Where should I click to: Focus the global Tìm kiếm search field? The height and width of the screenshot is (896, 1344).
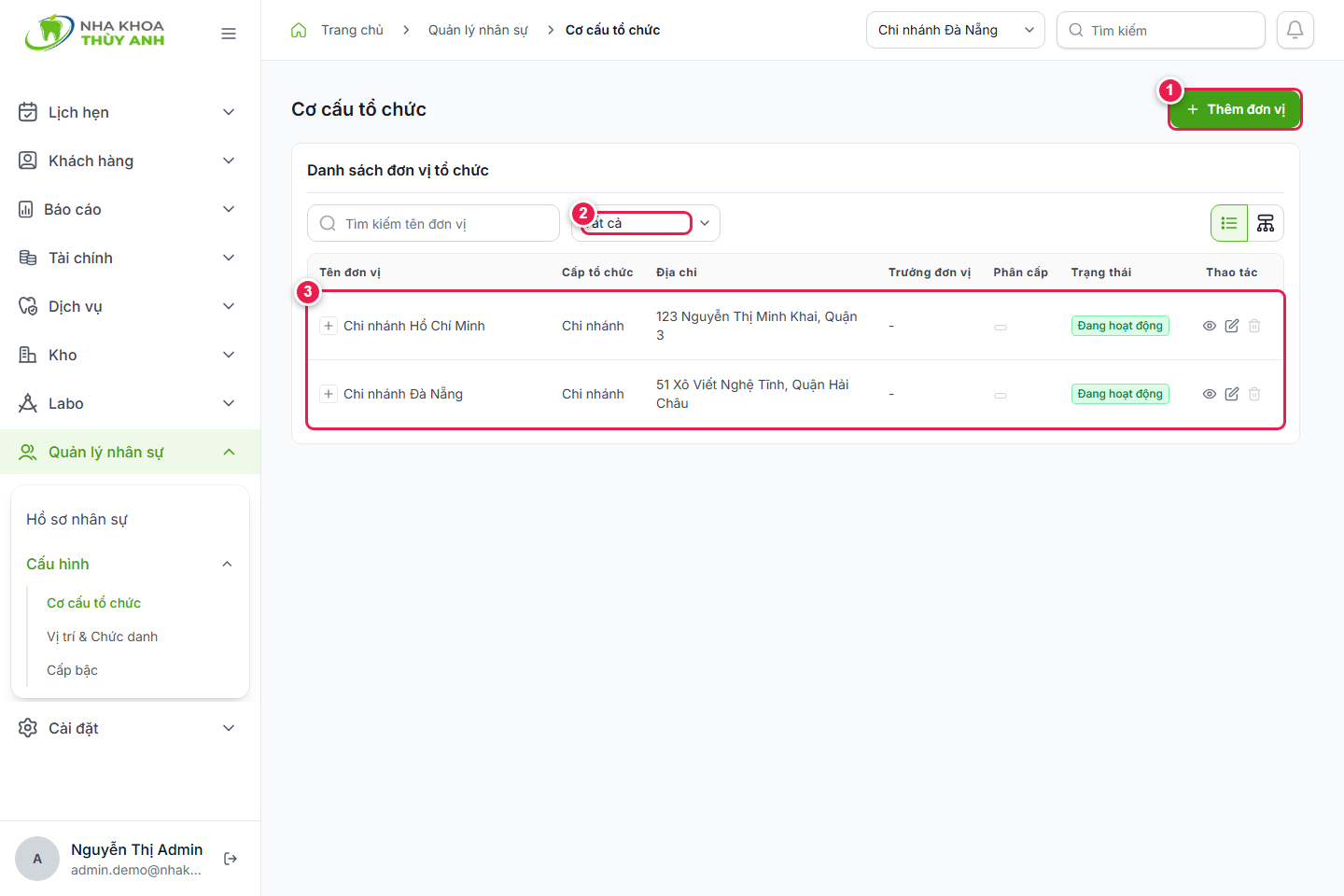point(1161,30)
